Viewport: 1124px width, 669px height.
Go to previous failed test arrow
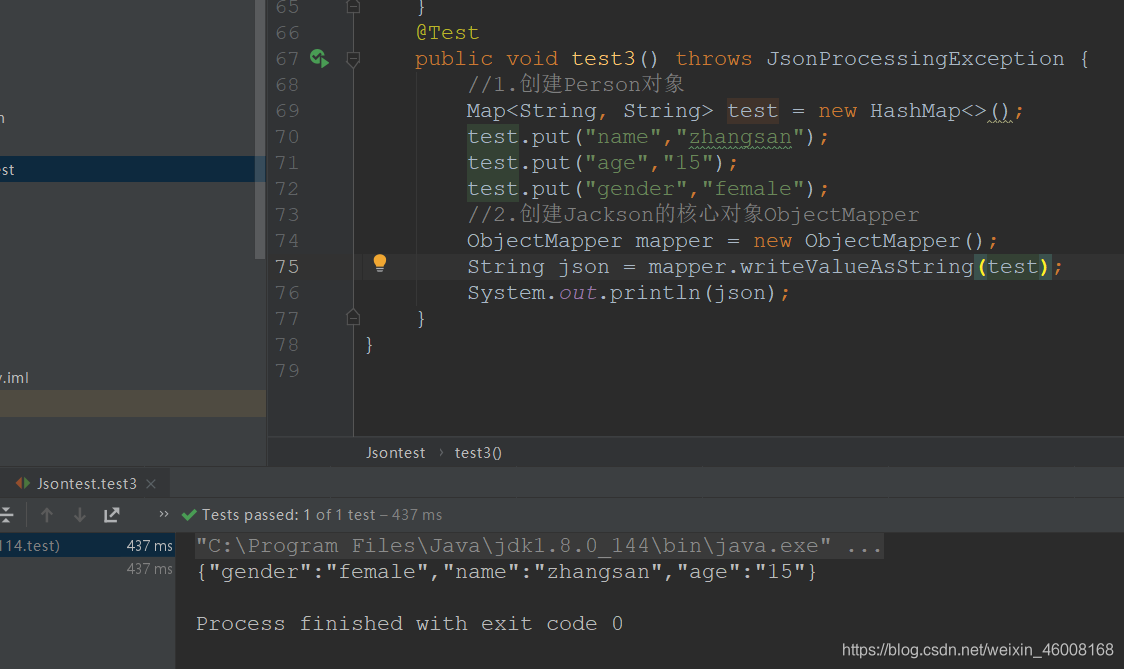point(47,515)
